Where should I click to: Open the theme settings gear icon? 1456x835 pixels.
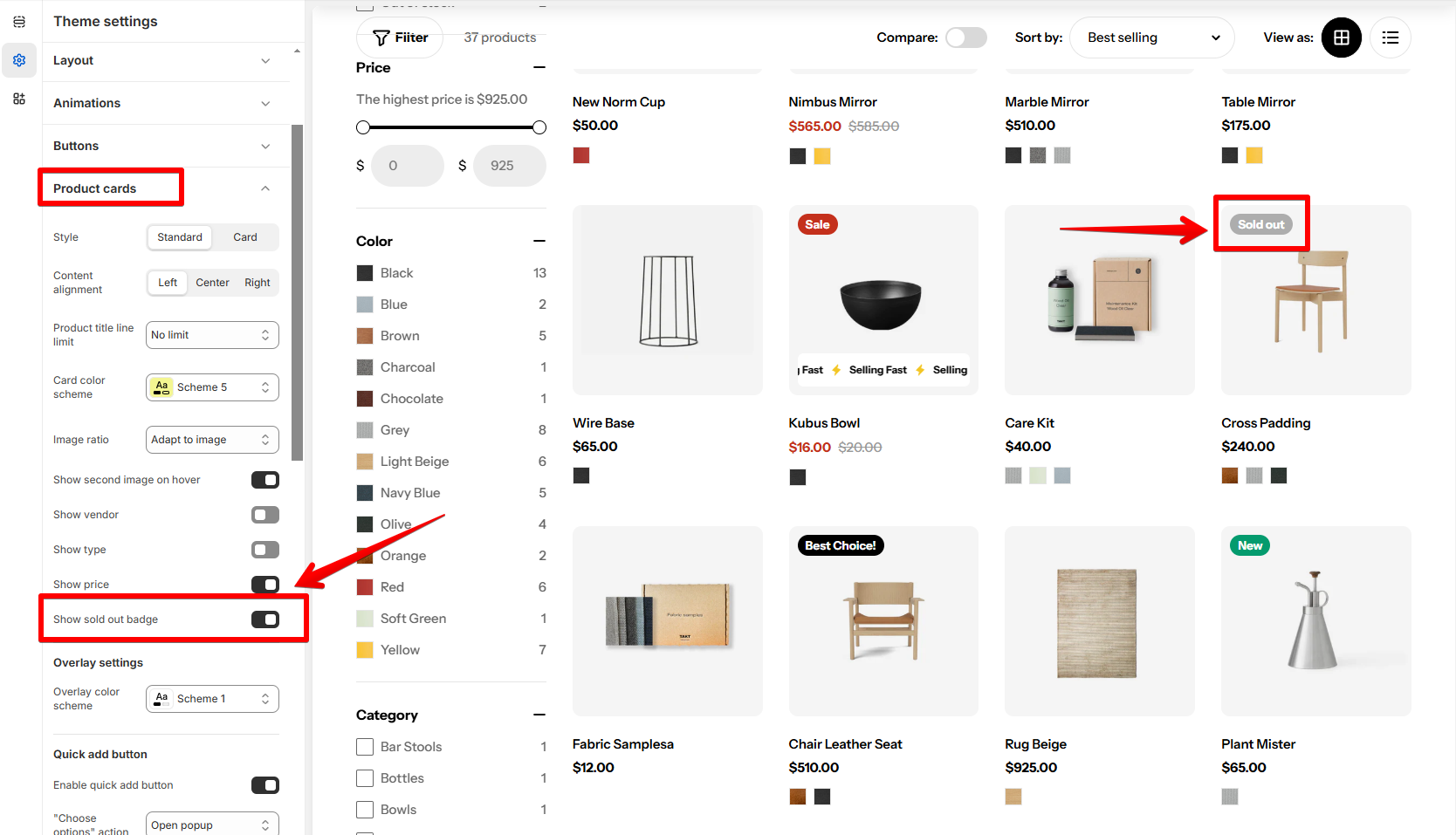click(x=19, y=60)
